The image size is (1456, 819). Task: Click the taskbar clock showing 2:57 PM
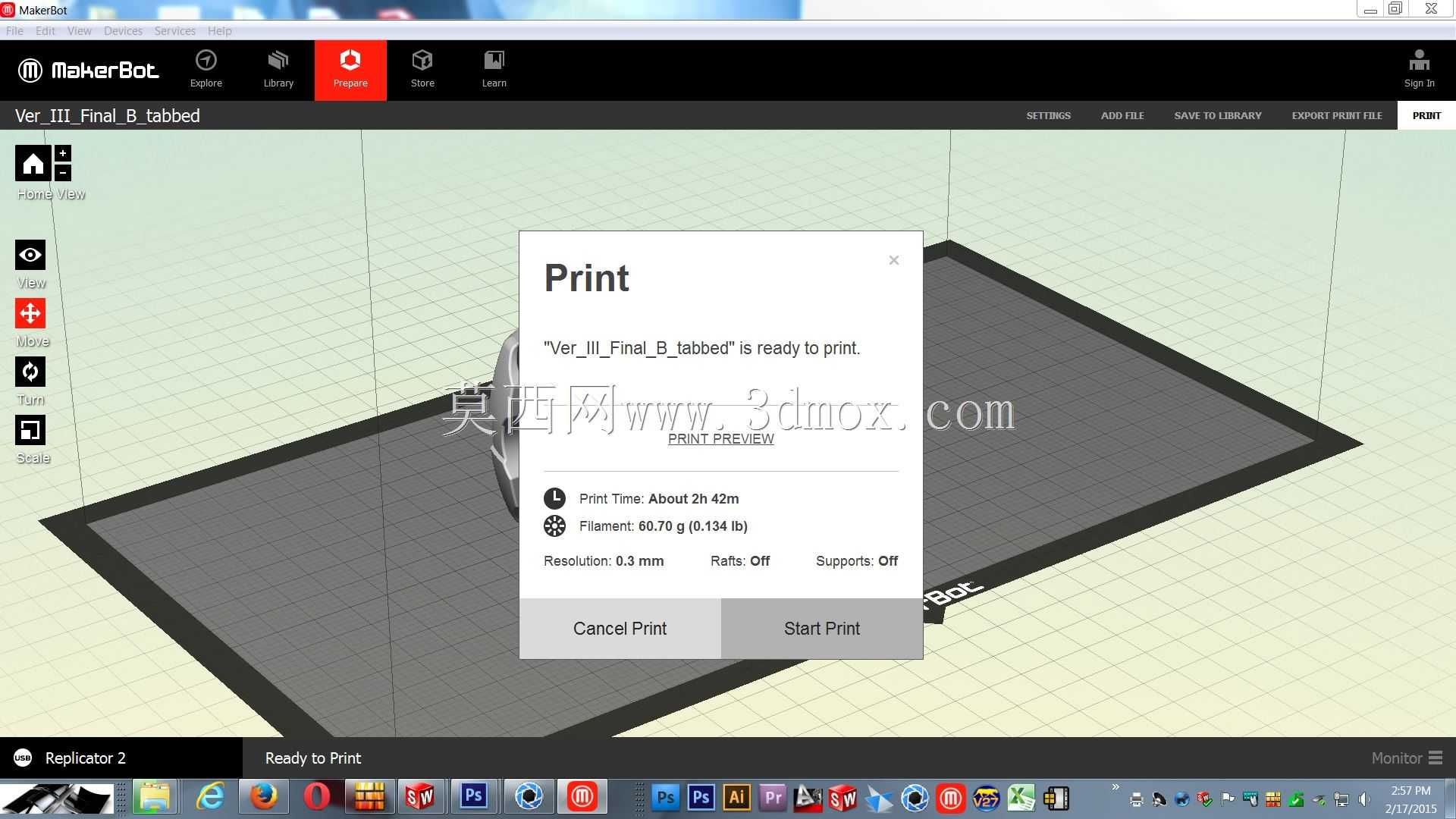point(1410,799)
